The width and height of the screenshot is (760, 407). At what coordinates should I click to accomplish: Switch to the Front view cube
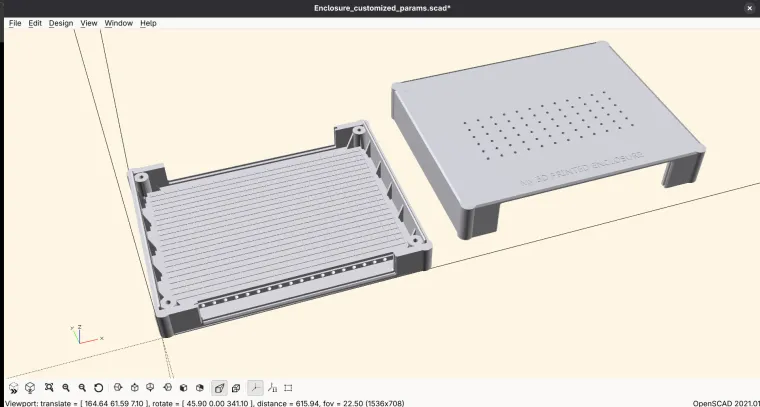(x=184, y=388)
